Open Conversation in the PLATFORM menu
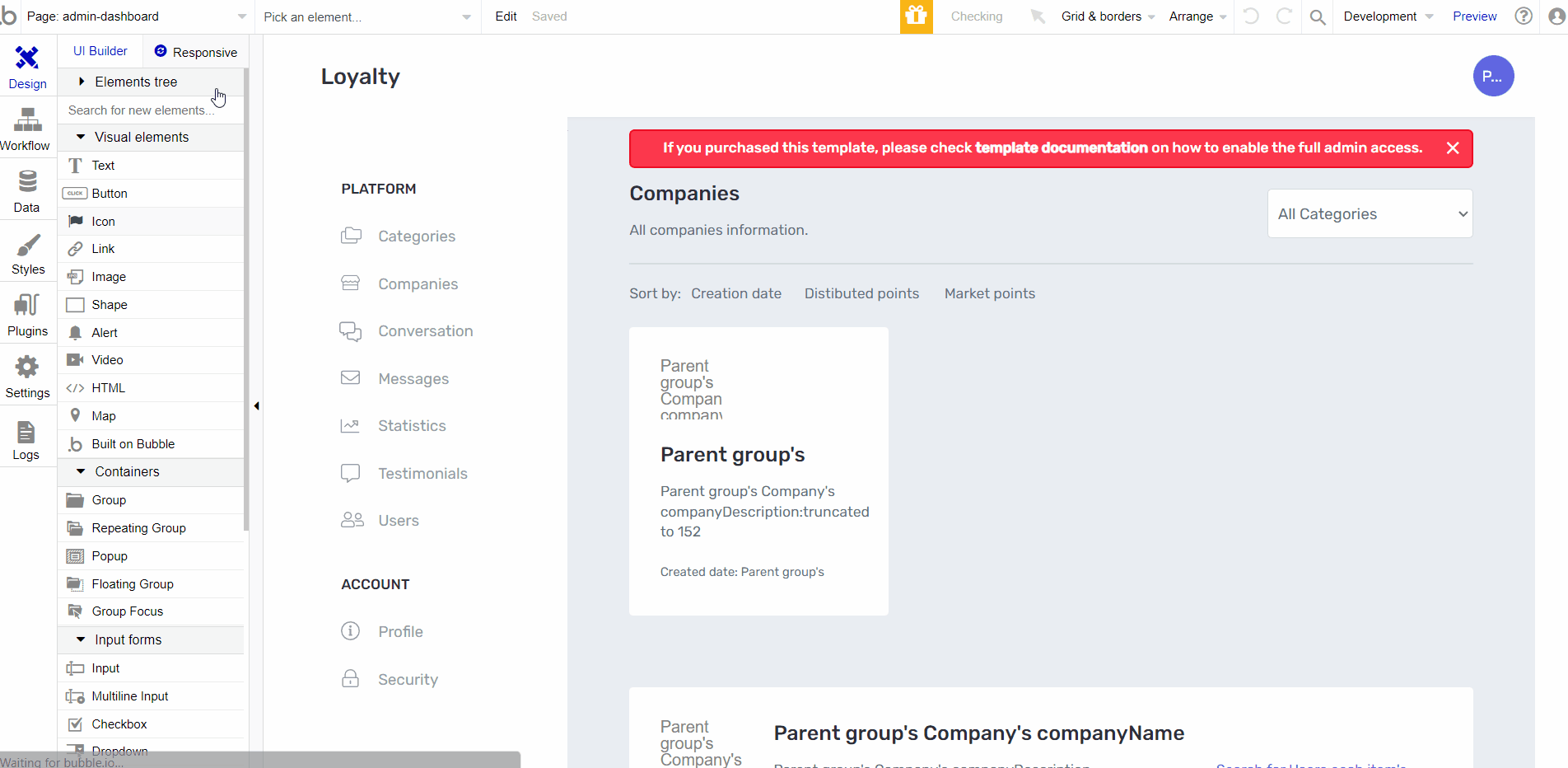The image size is (1568, 768). tap(407, 331)
